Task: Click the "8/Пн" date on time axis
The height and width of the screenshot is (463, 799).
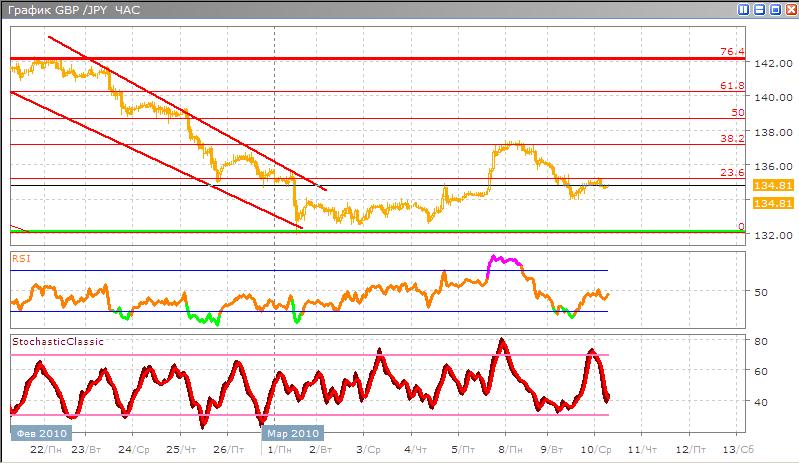Action: [510, 452]
